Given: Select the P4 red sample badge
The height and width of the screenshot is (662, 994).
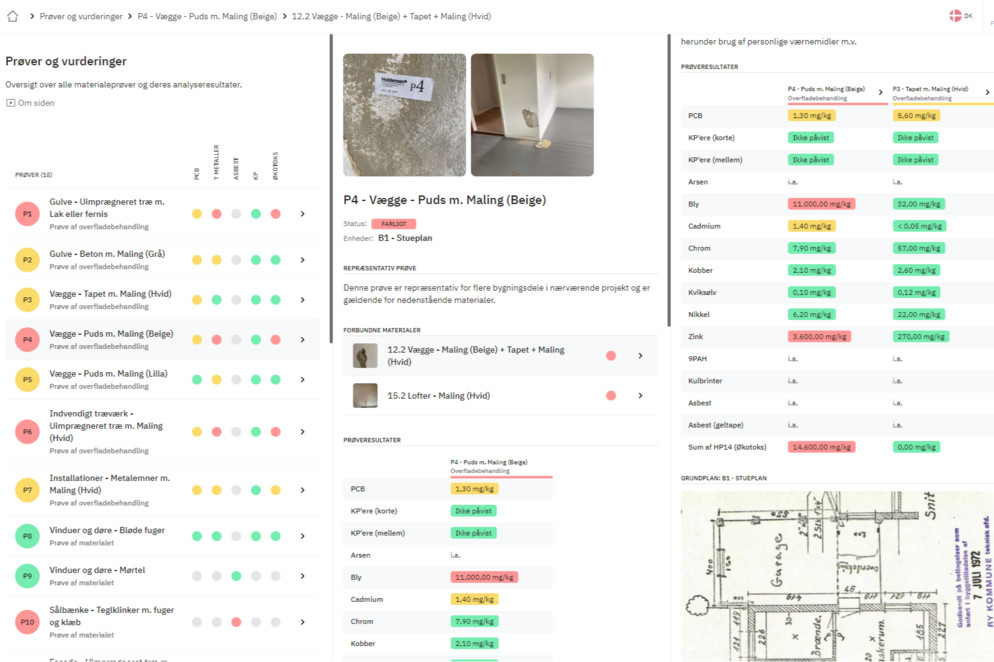Looking at the screenshot, I should tap(27, 340).
